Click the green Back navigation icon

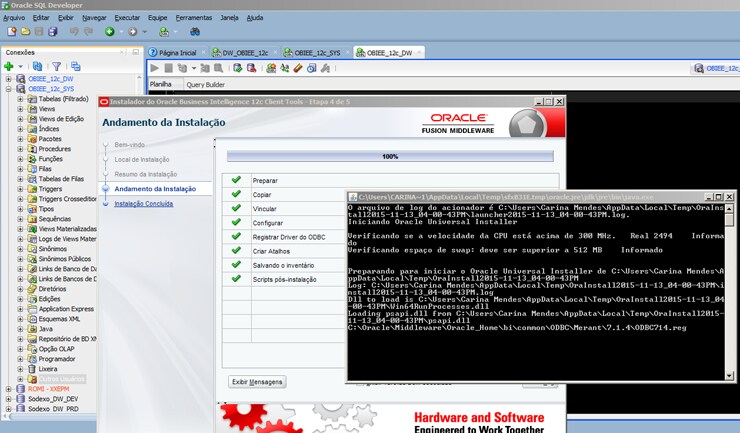pos(109,32)
